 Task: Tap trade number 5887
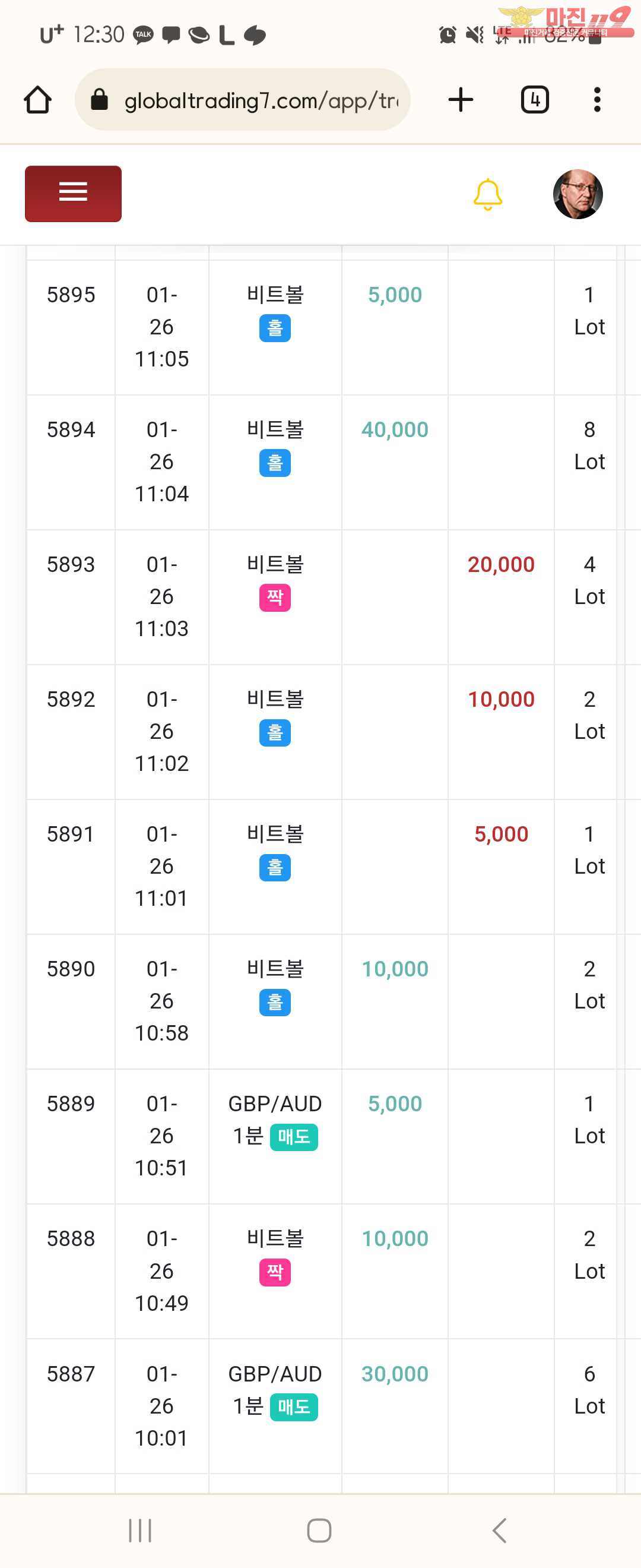pos(71,1374)
